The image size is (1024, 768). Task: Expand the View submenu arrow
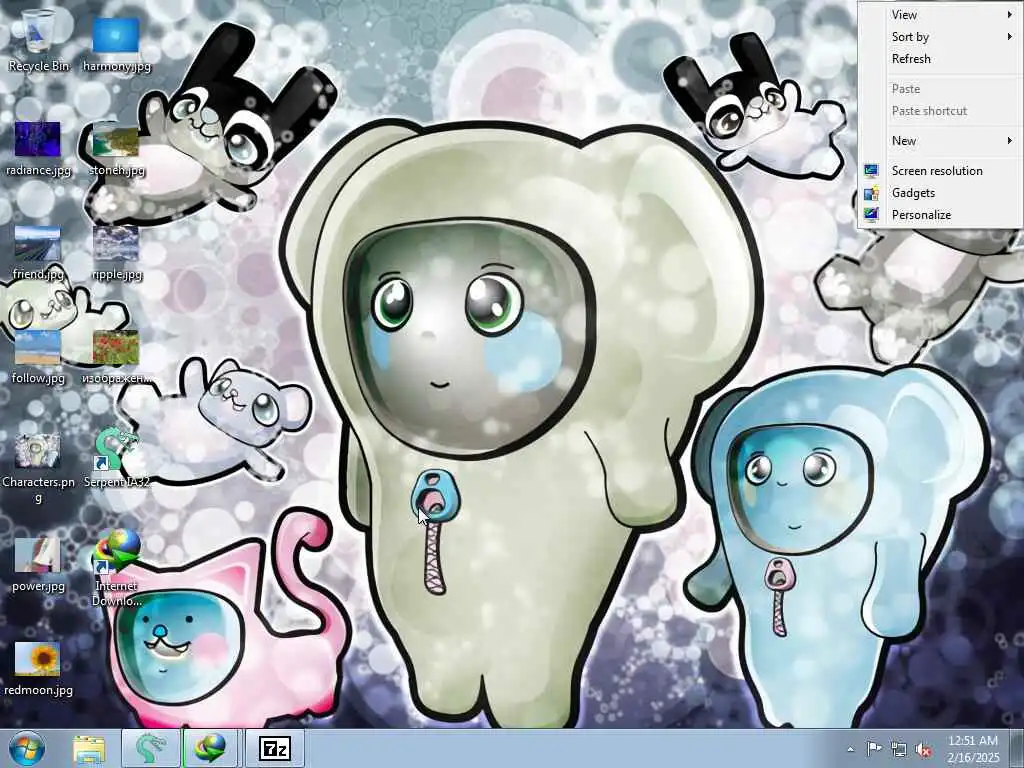1010,14
